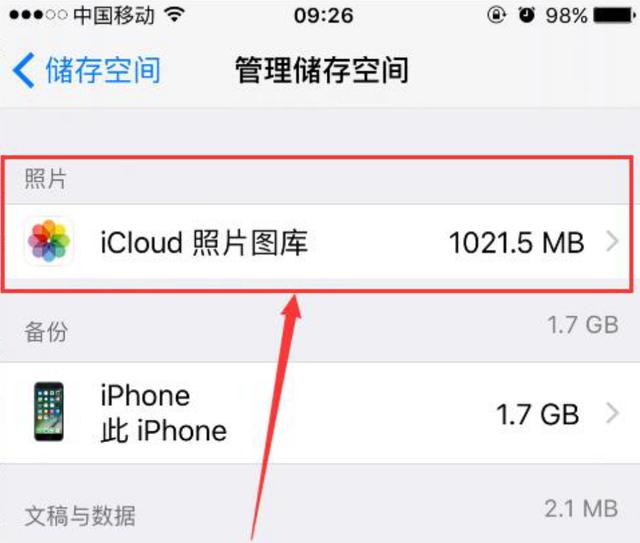Screen dimensions: 640x543
Task: Open 此 iPhone backup entry
Action: pyautogui.click(x=320, y=412)
